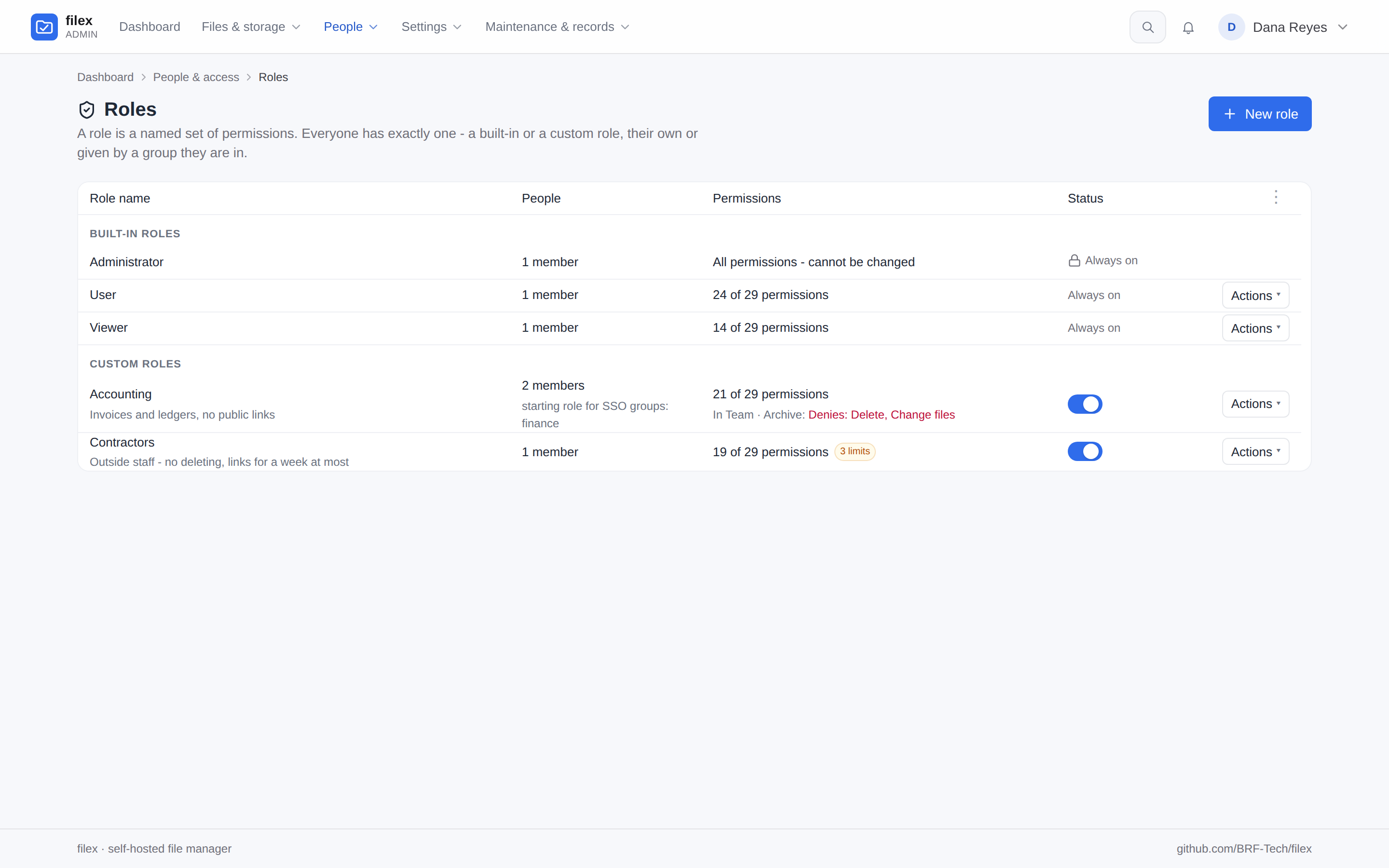Click '21 of 29 permissions' in Accounting row
This screenshot has width=1389, height=868.
point(770,394)
